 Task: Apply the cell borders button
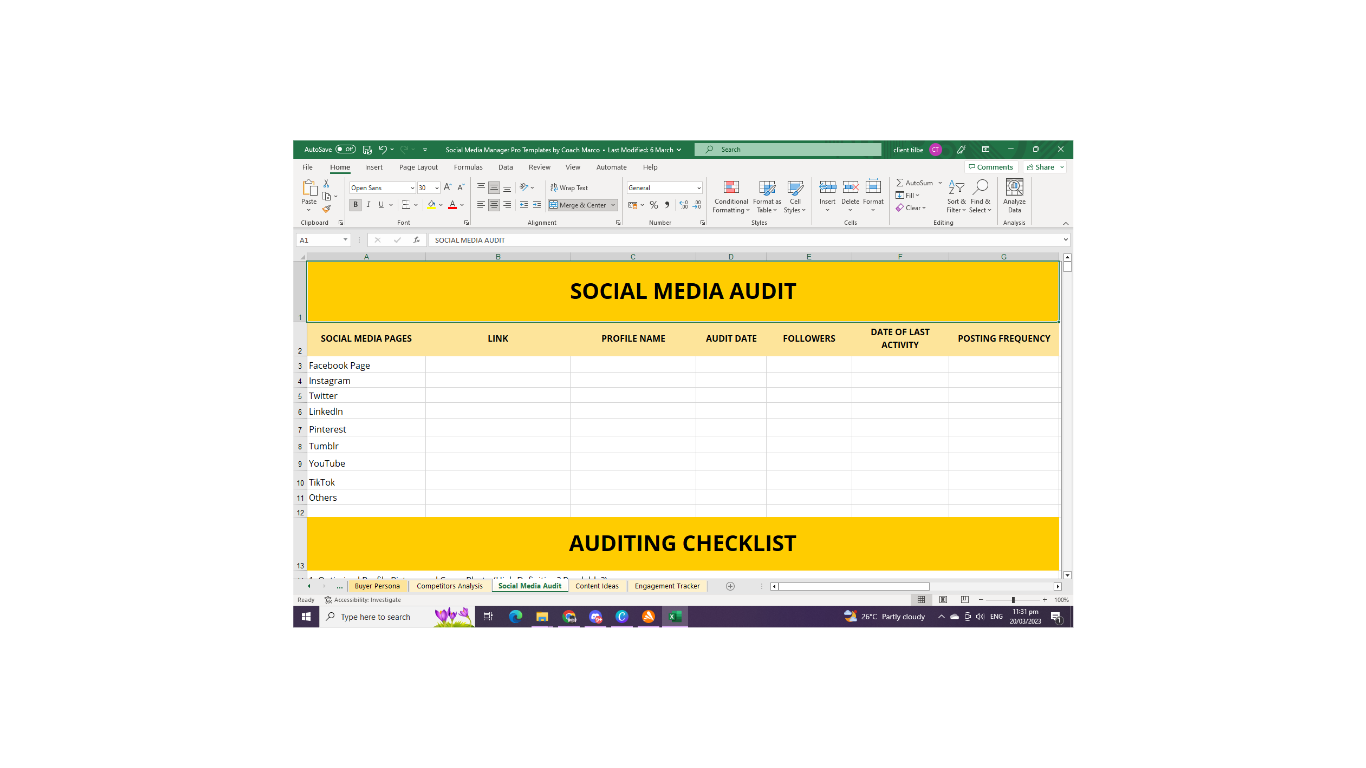(x=406, y=205)
